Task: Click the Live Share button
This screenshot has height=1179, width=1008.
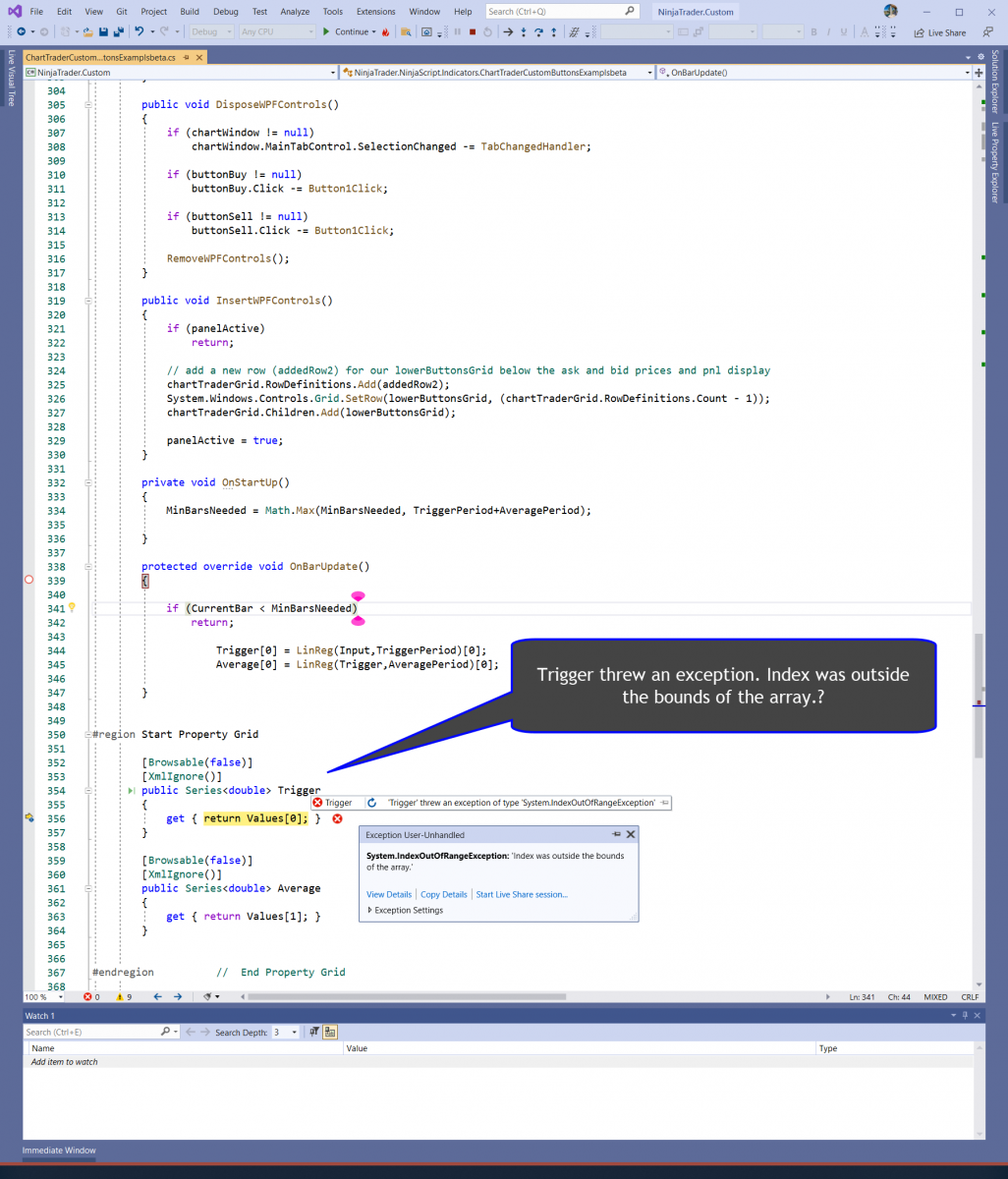Action: (939, 32)
